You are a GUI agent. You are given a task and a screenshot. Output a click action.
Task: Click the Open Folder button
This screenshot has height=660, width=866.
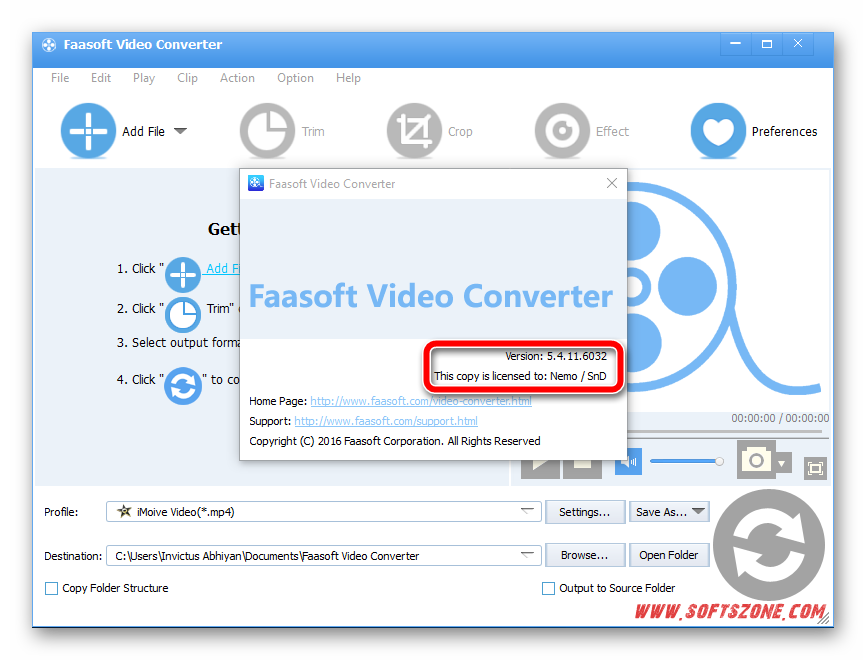pos(669,555)
